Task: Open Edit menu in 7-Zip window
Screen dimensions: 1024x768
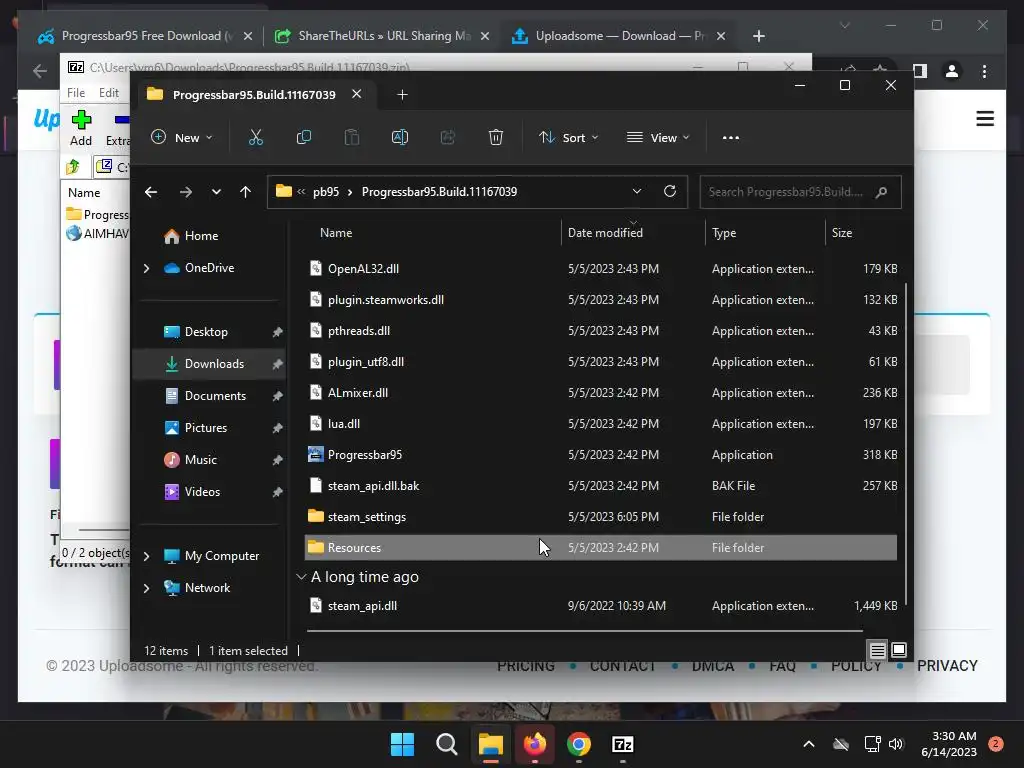Action: point(108,93)
